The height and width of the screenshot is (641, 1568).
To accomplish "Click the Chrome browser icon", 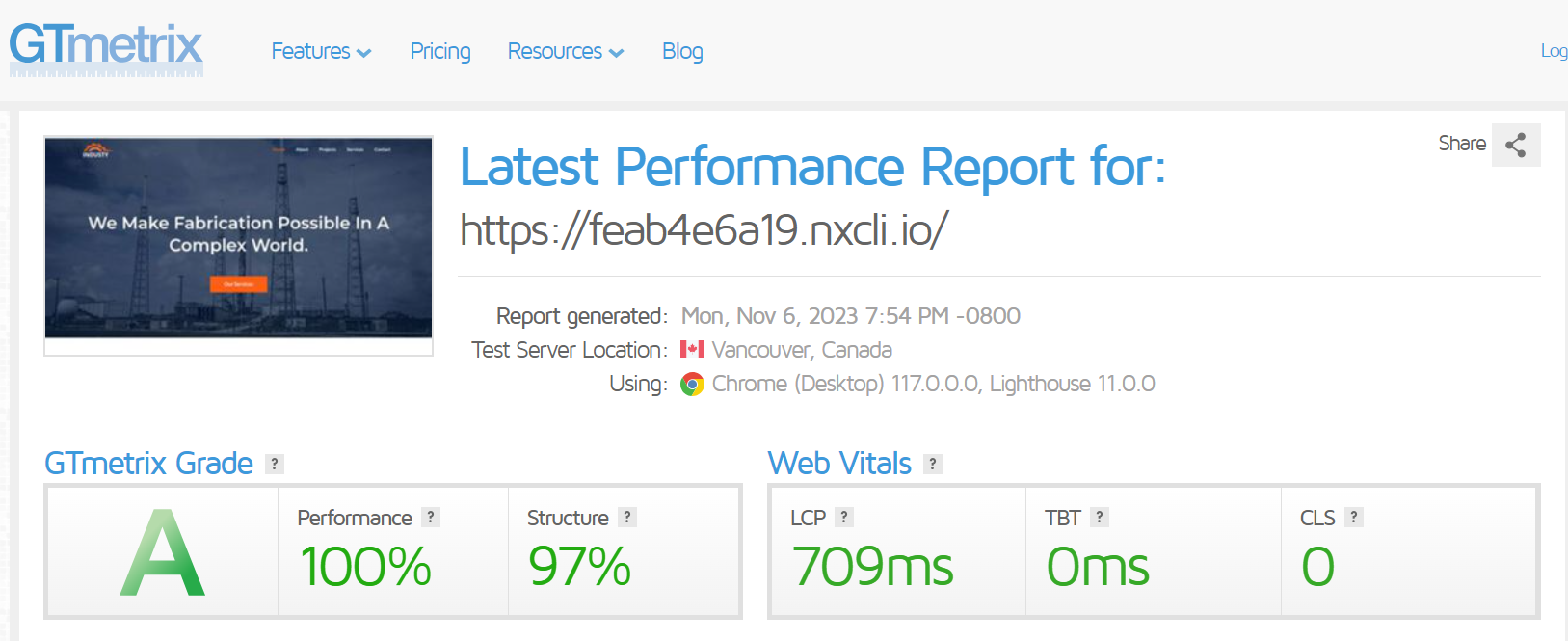I will point(692,385).
